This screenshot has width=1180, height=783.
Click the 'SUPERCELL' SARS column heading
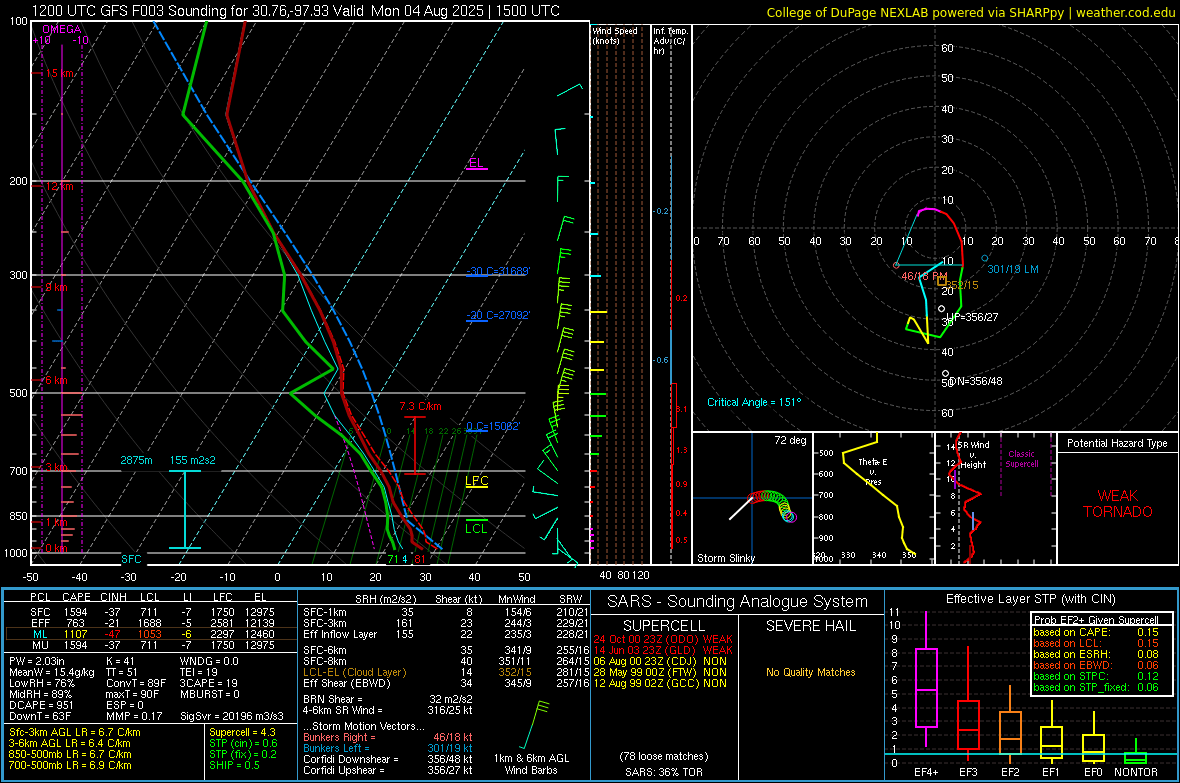point(664,626)
